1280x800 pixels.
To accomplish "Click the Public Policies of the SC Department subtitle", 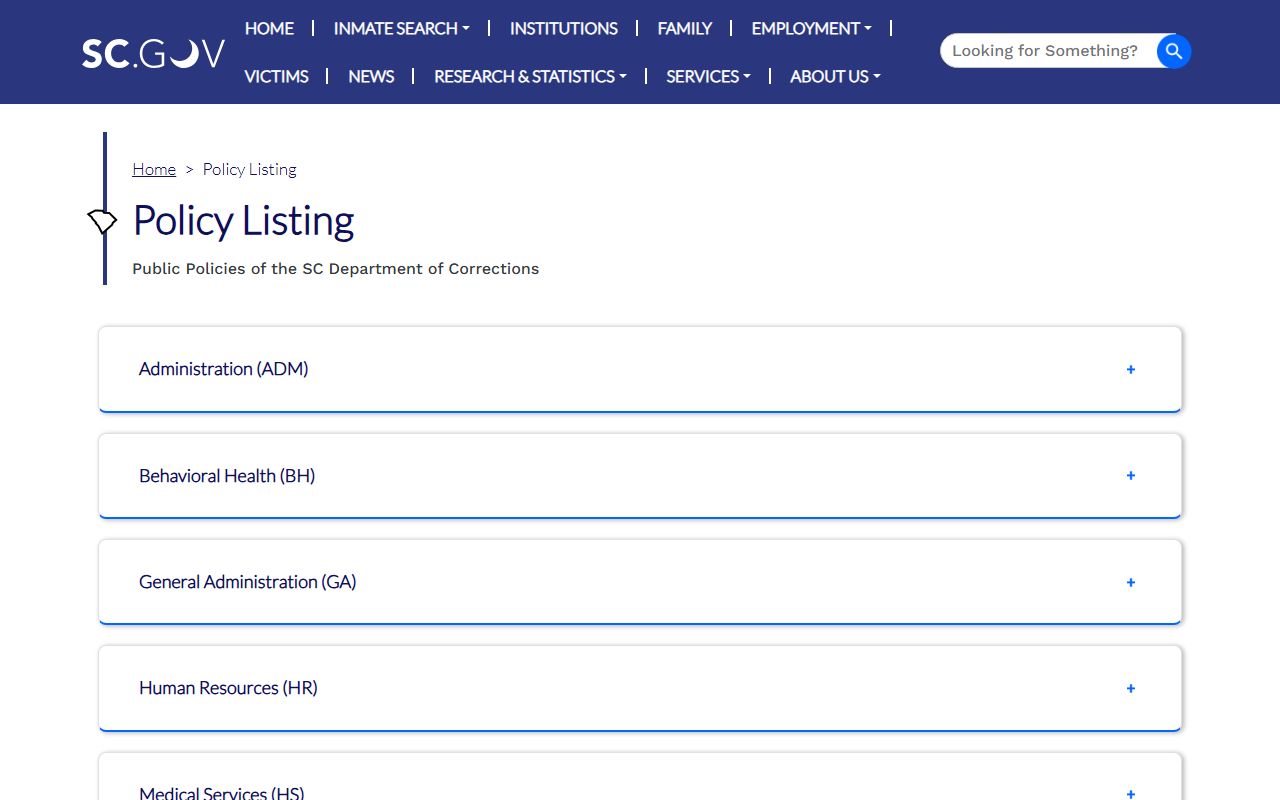I will 336,268.
